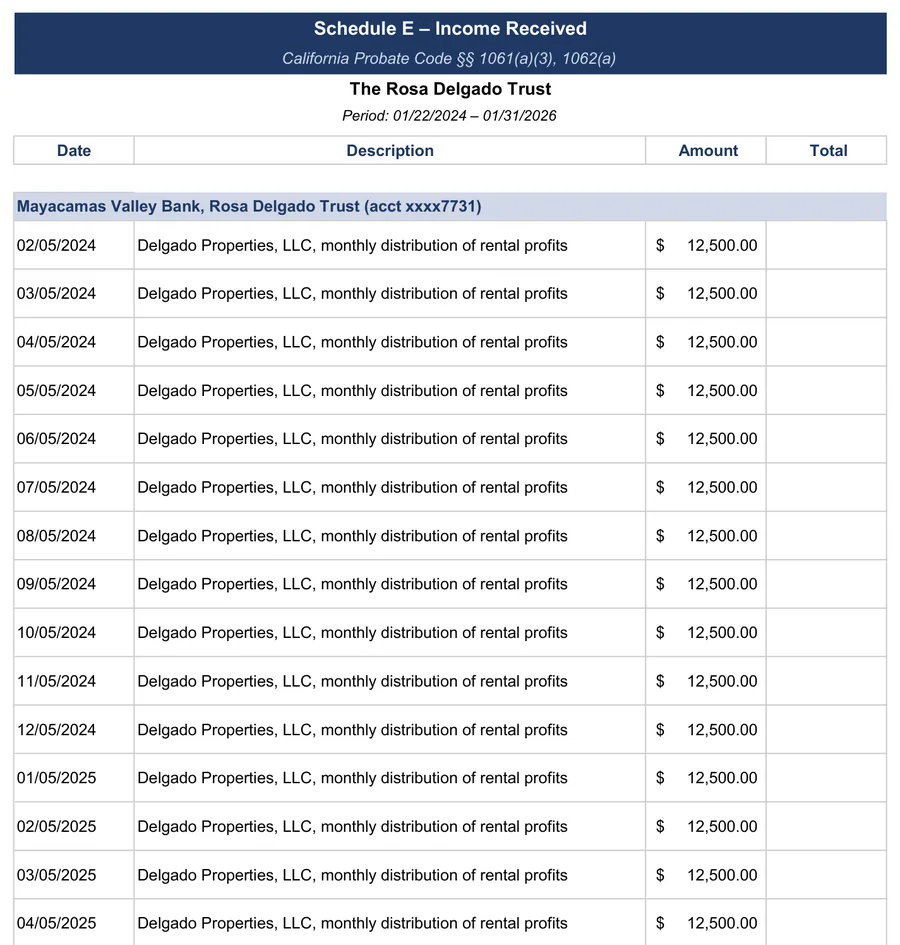Click the $12,500.00 amount for 11/05/2024

(x=706, y=681)
